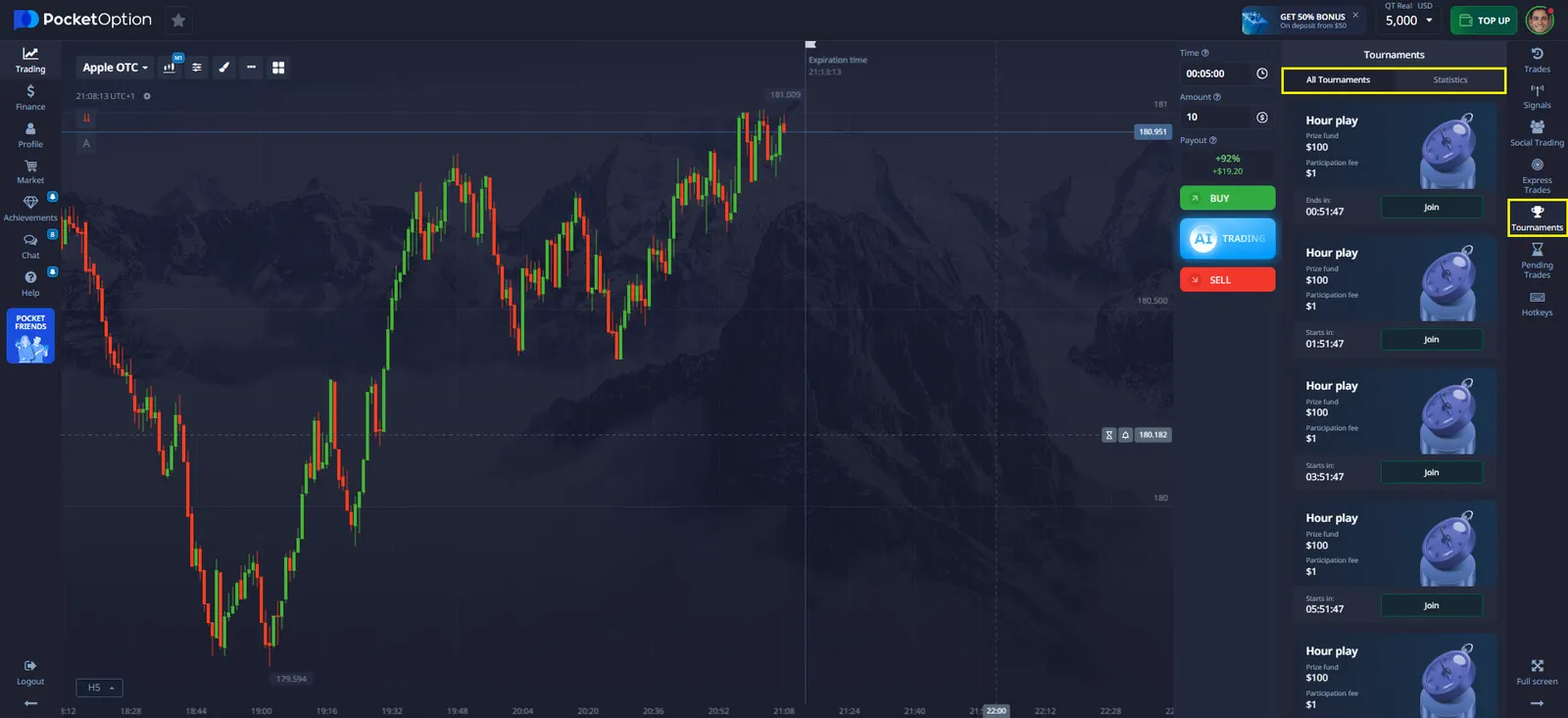Screen dimensions: 1568x718
Task: Switch to the Statistics tab
Action: click(1449, 80)
